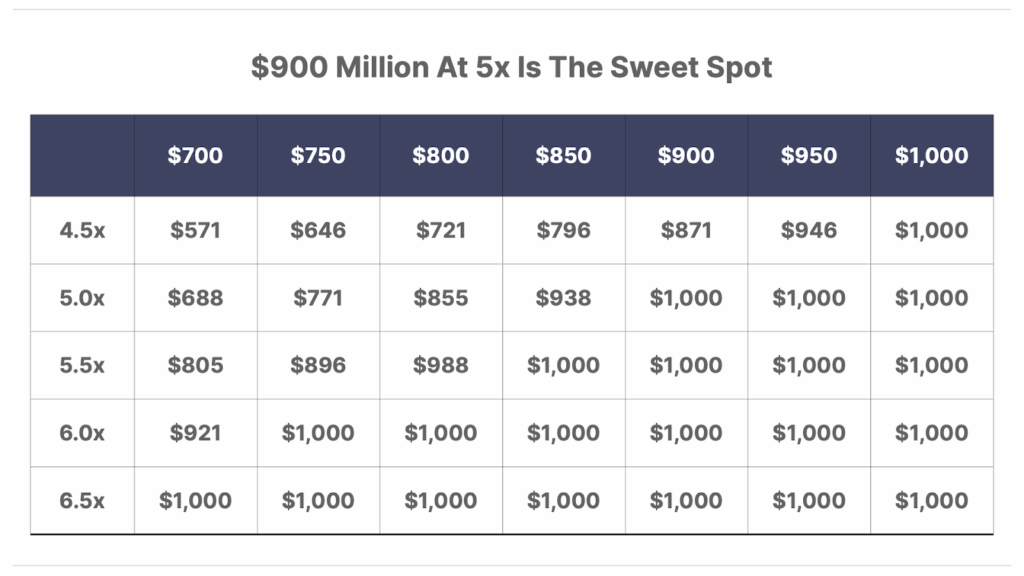Click the $900 column header
This screenshot has width=1024, height=576.
pos(686,156)
